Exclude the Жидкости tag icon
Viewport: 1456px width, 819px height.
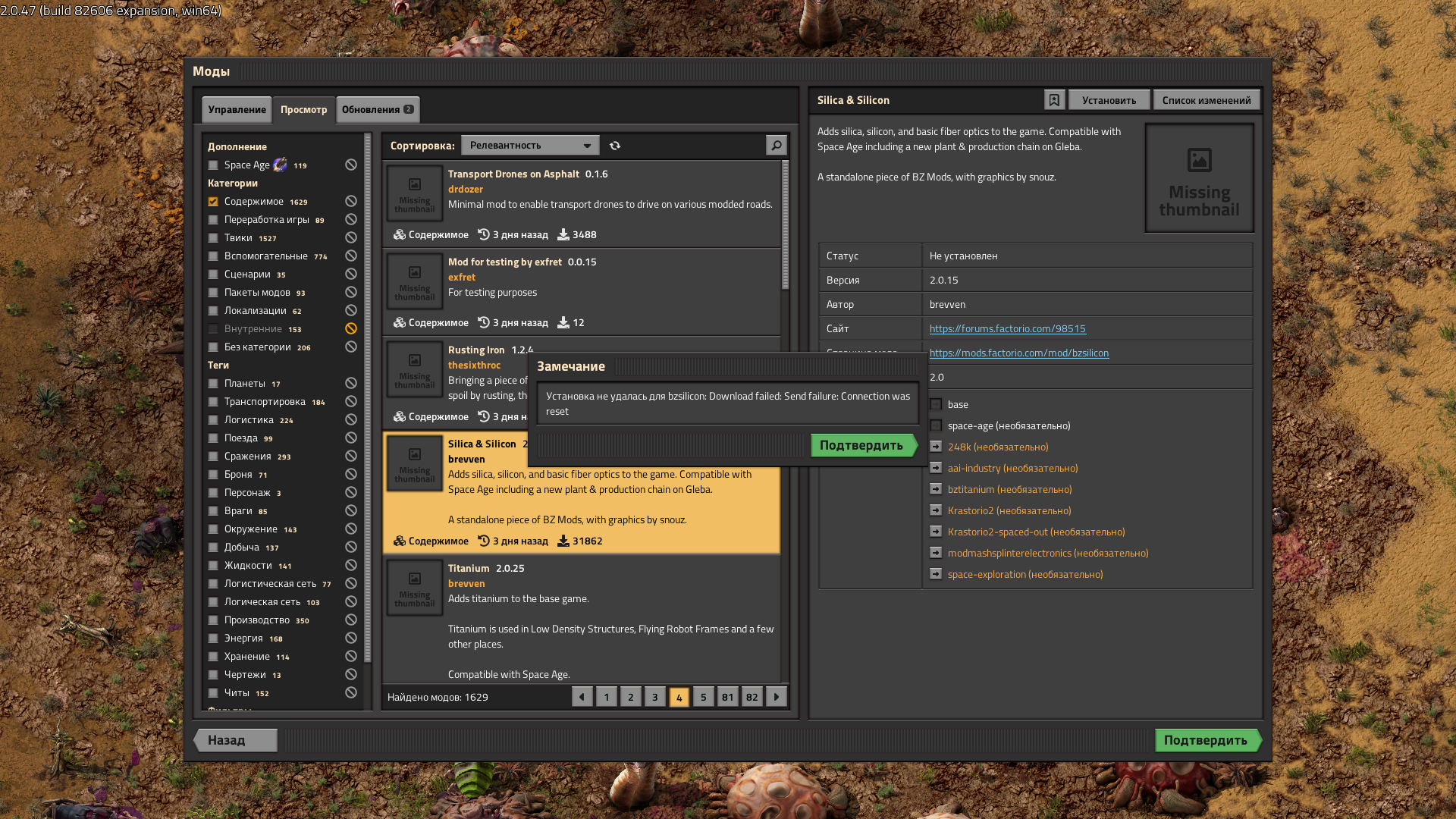351,565
